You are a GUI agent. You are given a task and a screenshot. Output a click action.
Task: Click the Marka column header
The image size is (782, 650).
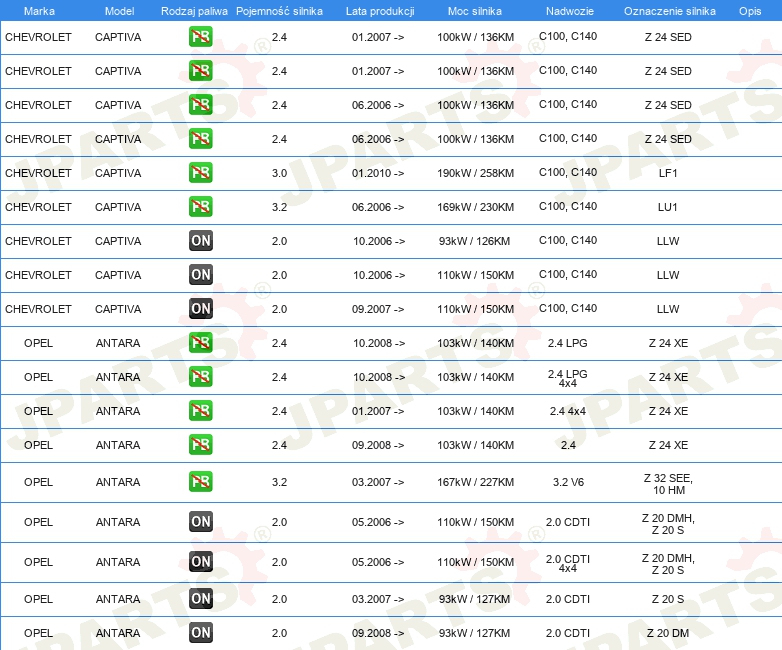[x=38, y=11]
